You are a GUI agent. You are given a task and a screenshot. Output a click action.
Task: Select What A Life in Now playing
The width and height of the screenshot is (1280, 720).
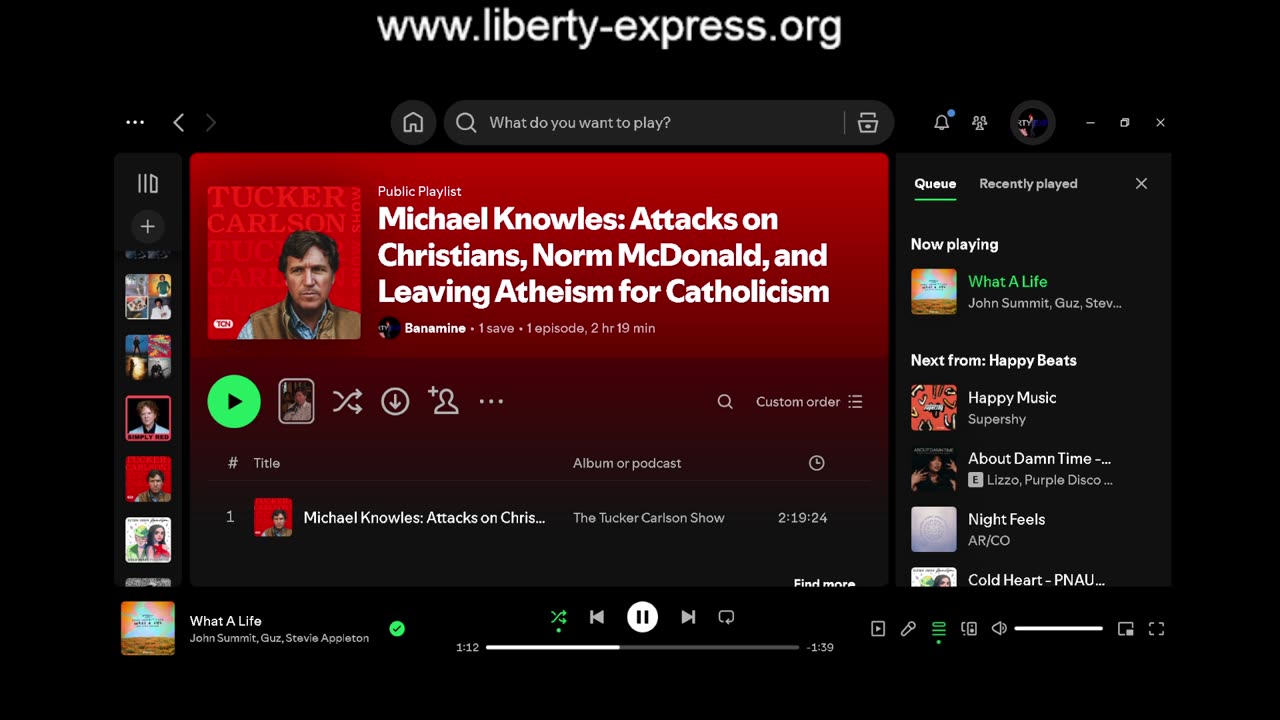[x=1033, y=291]
